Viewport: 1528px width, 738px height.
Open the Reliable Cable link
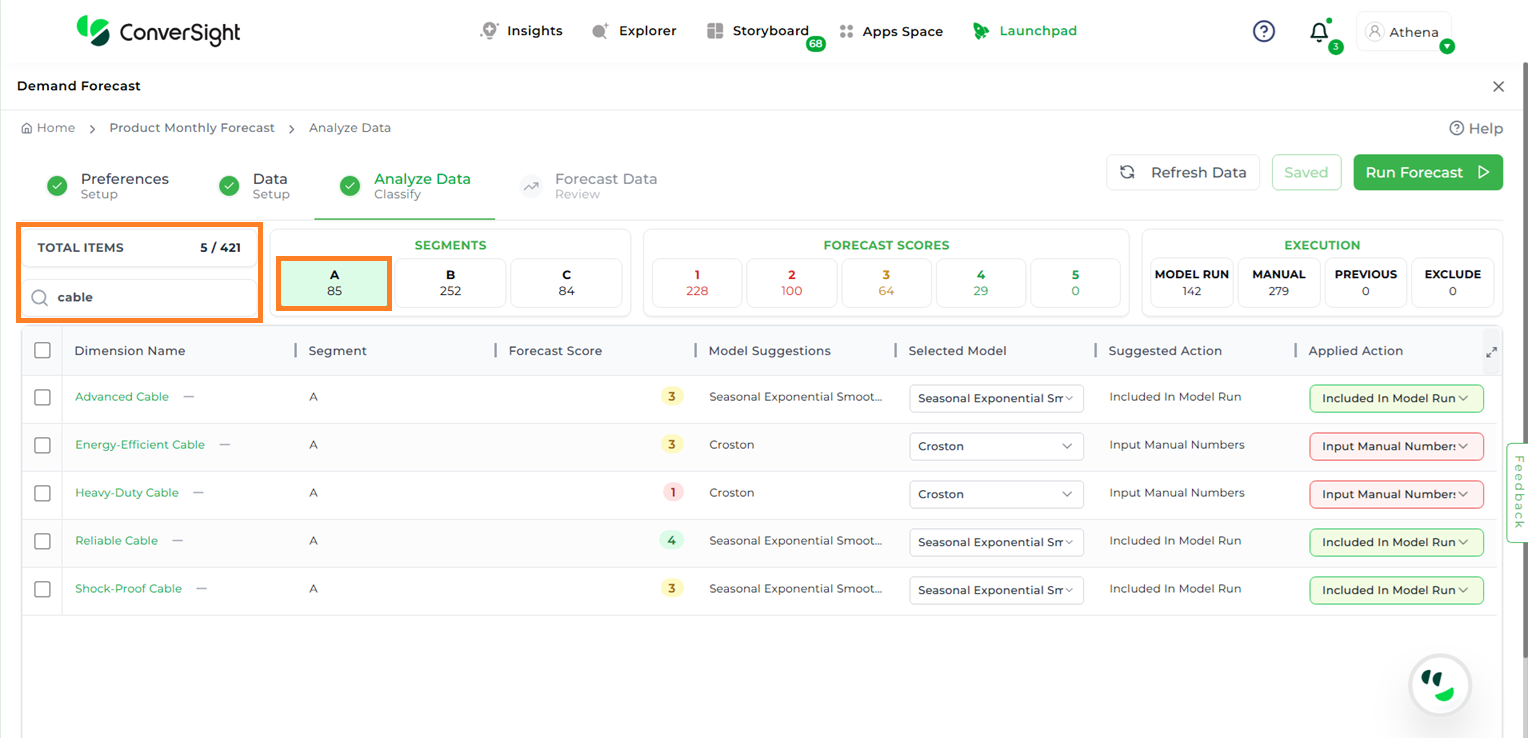[x=116, y=541]
